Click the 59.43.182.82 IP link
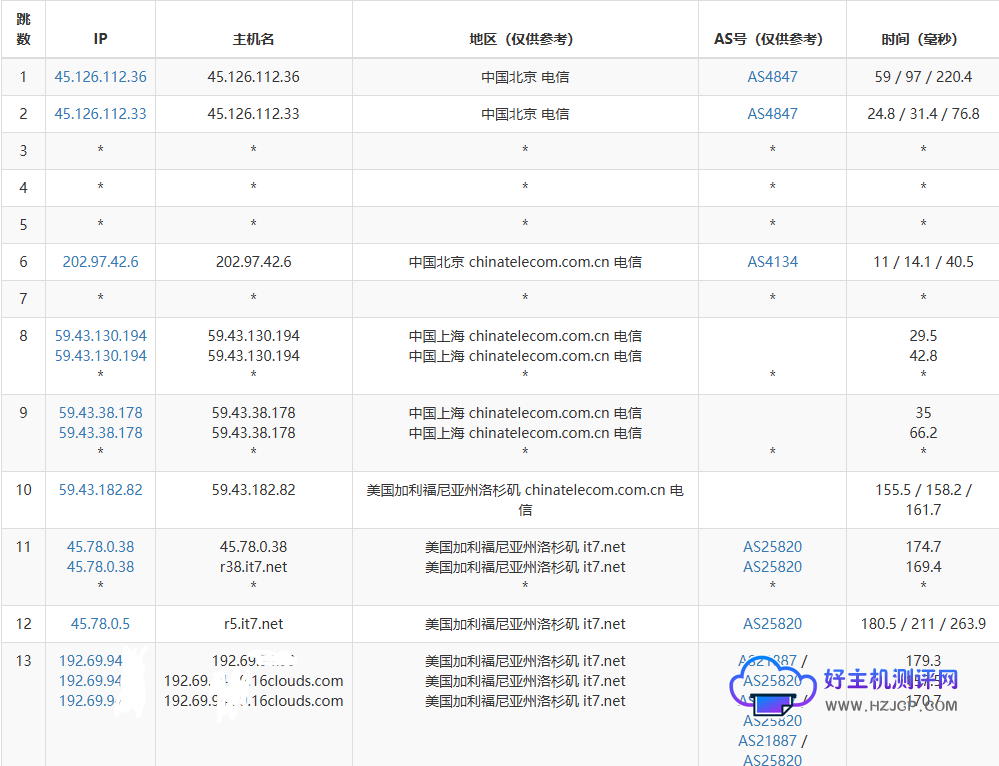Image resolution: width=999 pixels, height=766 pixels. [100, 490]
